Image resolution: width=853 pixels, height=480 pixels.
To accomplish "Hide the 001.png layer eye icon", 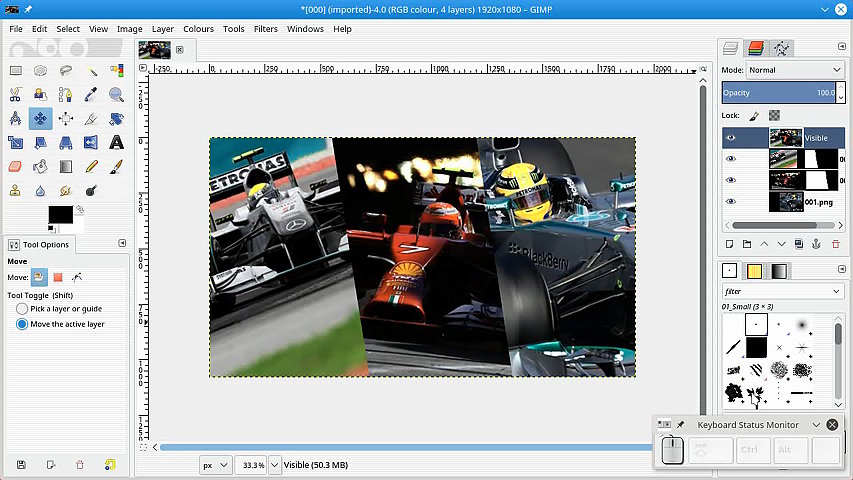I will (x=731, y=201).
